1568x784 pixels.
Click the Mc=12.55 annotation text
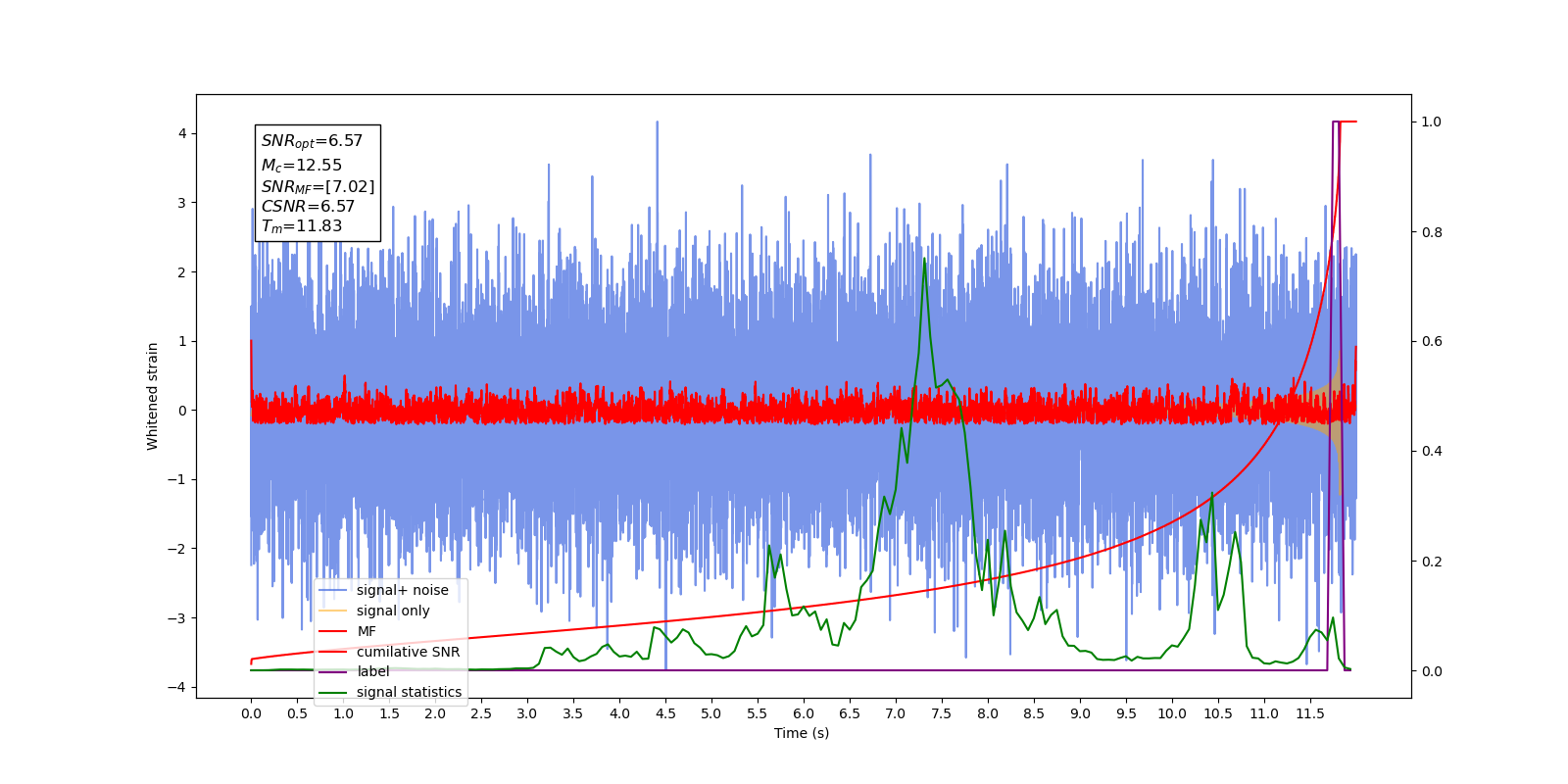pyautogui.click(x=302, y=166)
